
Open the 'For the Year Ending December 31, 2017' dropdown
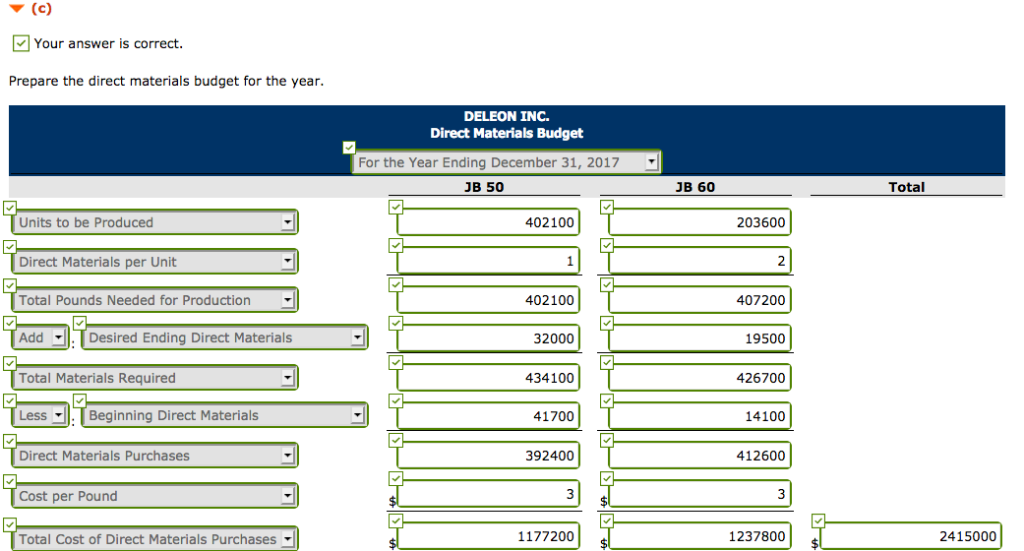click(x=507, y=163)
